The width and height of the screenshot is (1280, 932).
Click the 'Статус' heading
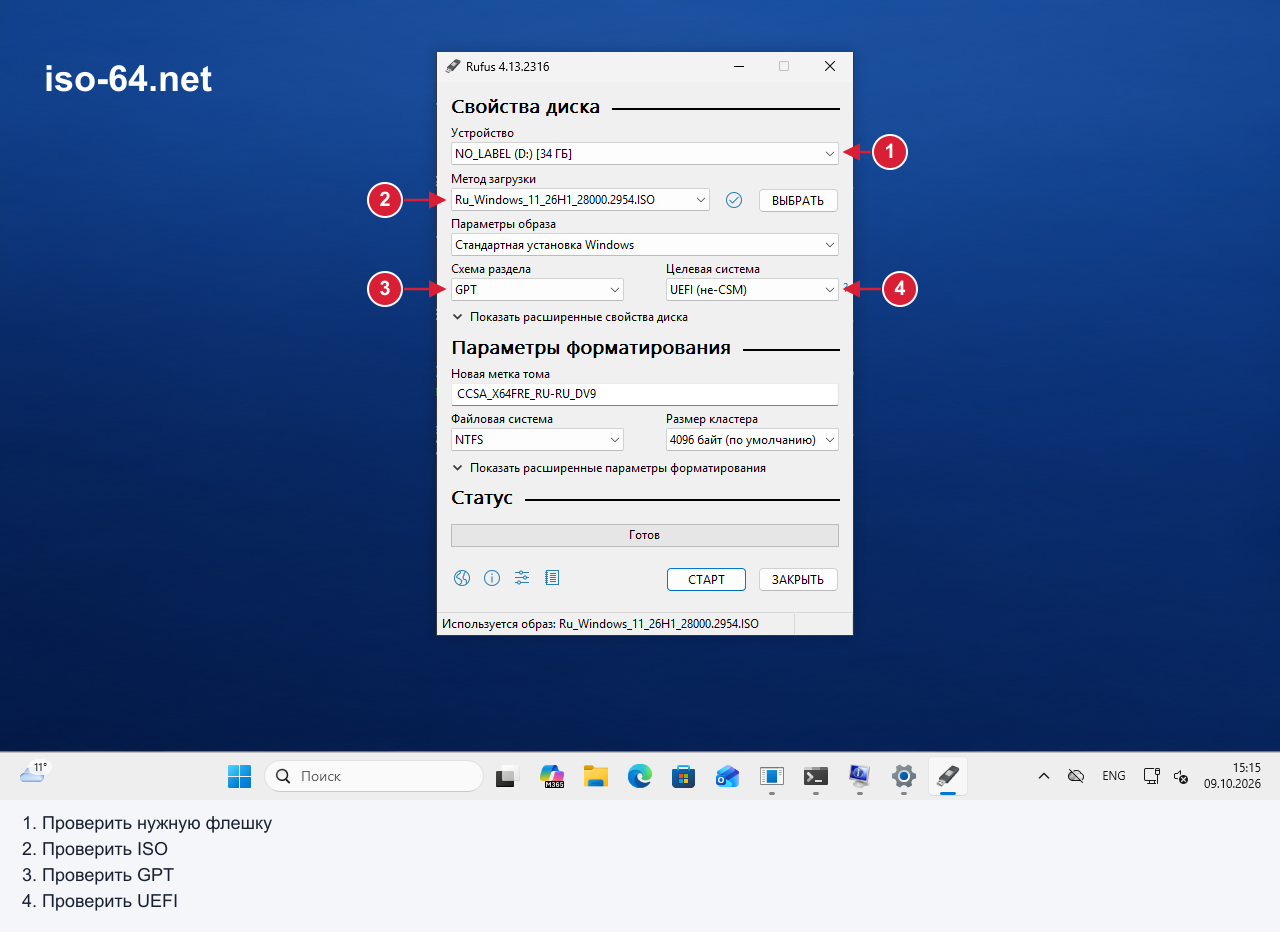pos(482,498)
